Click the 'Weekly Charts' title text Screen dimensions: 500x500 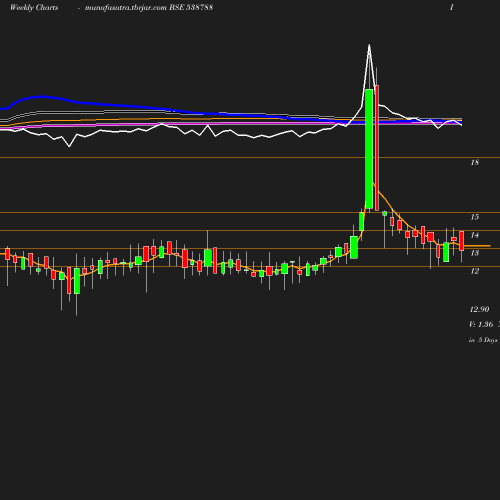(34, 7)
